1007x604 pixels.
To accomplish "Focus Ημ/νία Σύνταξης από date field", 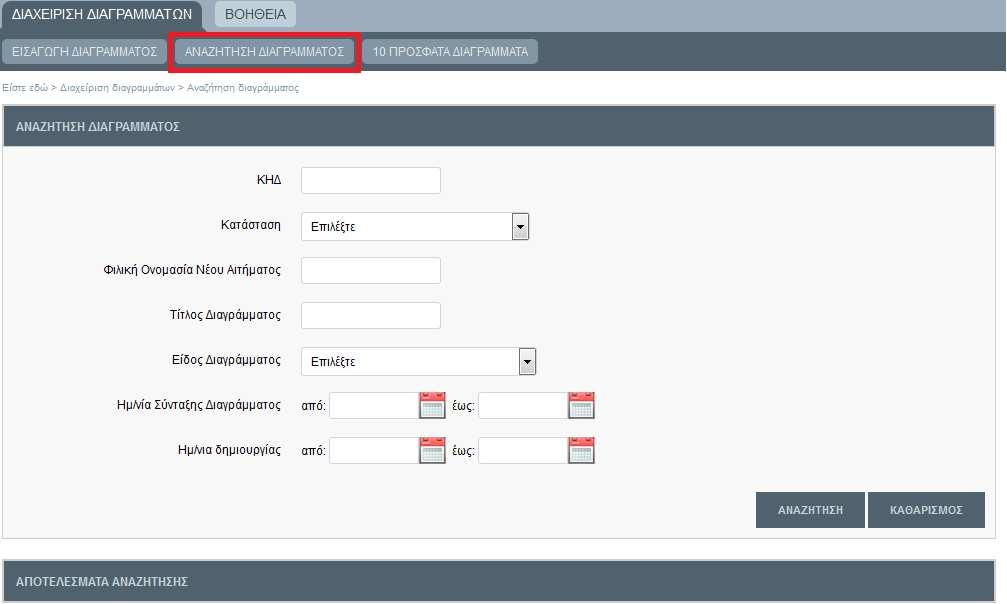I will point(374,405).
